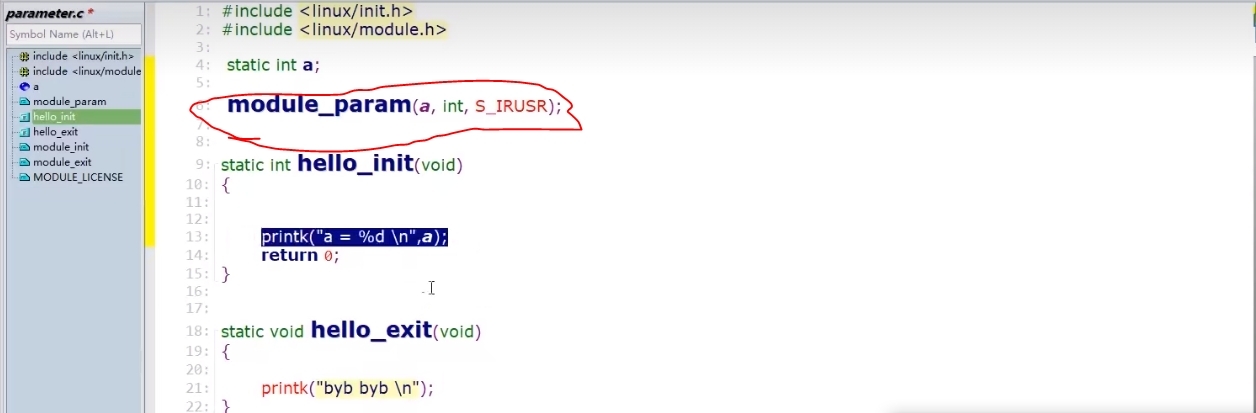Click printk("byb byb \n") line in editor
Viewport: 1256px width, 413px height.
coord(348,388)
